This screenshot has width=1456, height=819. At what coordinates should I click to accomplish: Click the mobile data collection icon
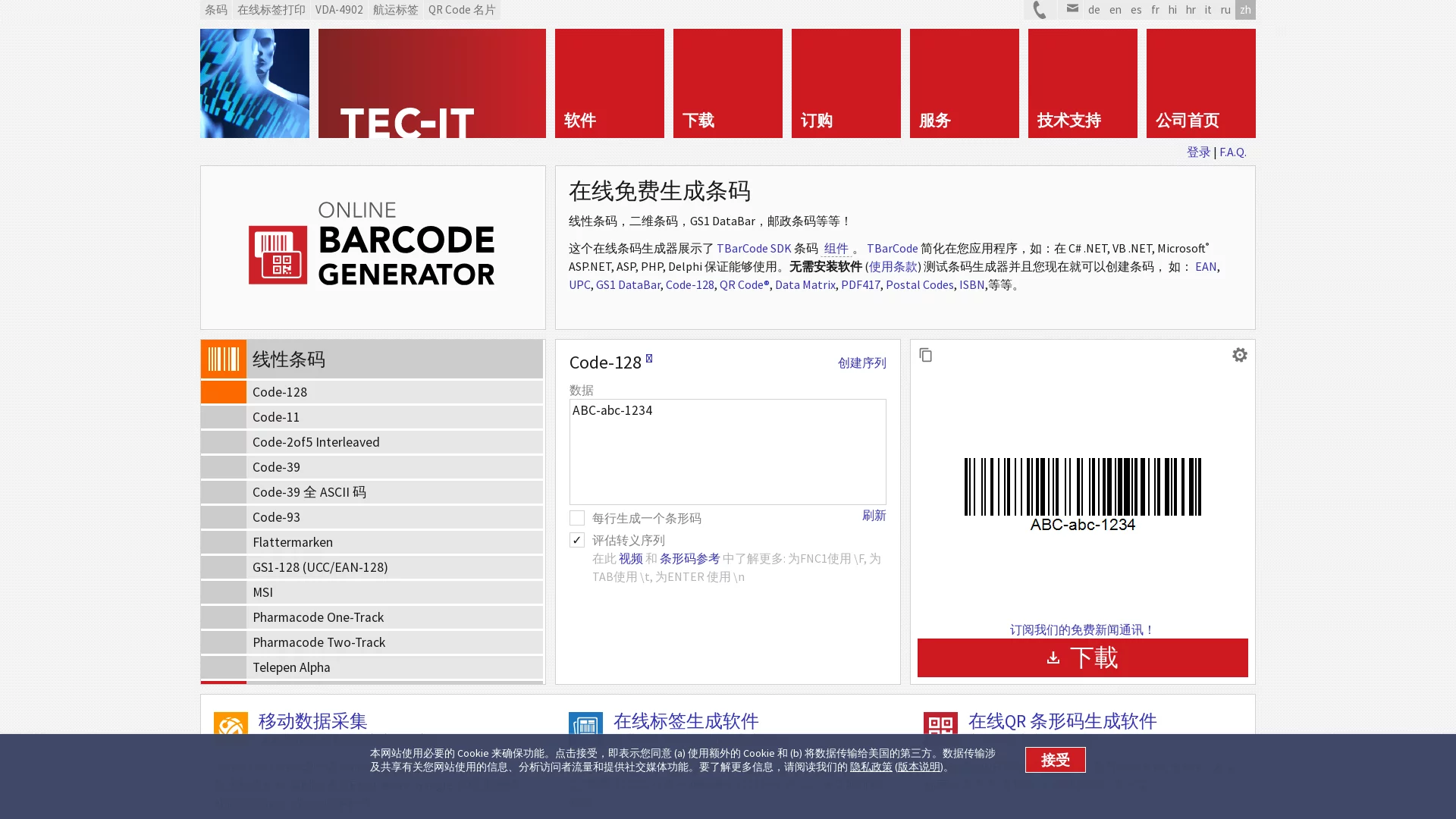(x=231, y=725)
